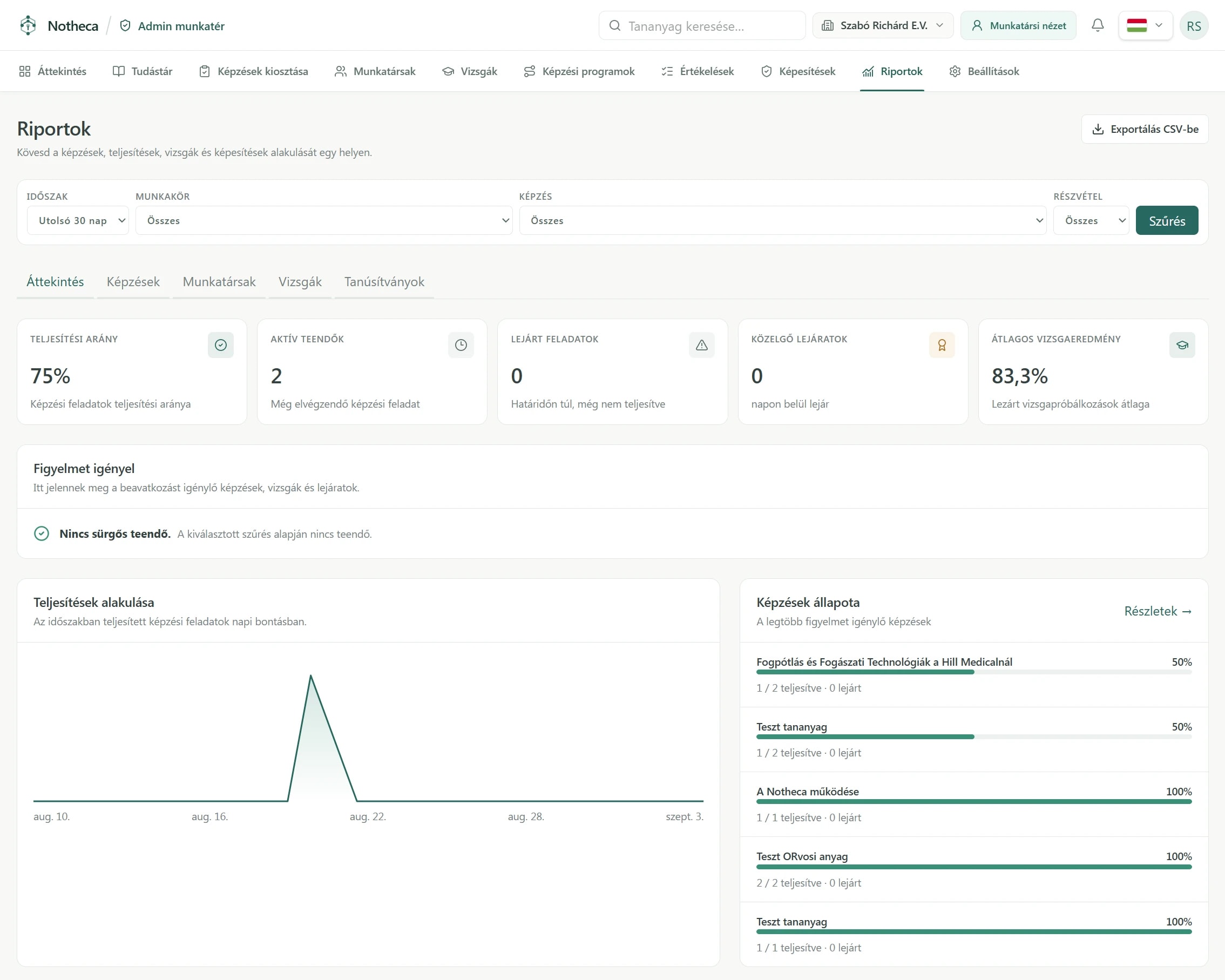Screen dimensions: 1225x980
Task: Click the Riportok chart icon
Action: tap(868, 71)
